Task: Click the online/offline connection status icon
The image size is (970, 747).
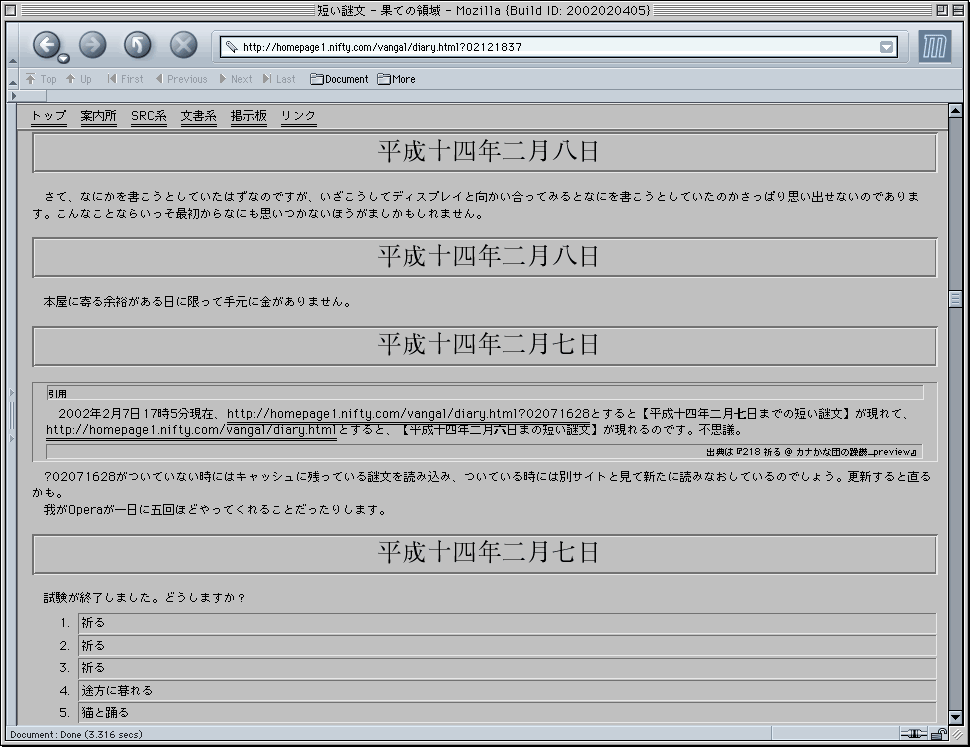Action: tap(913, 734)
